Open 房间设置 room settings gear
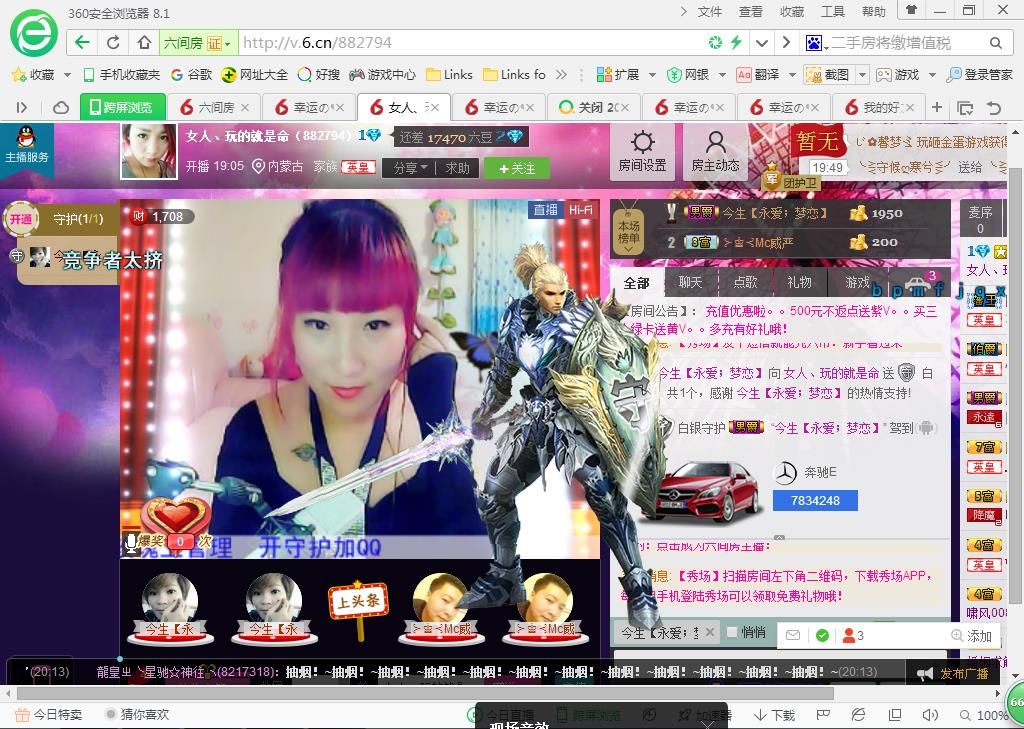The width and height of the screenshot is (1024, 729). point(643,152)
